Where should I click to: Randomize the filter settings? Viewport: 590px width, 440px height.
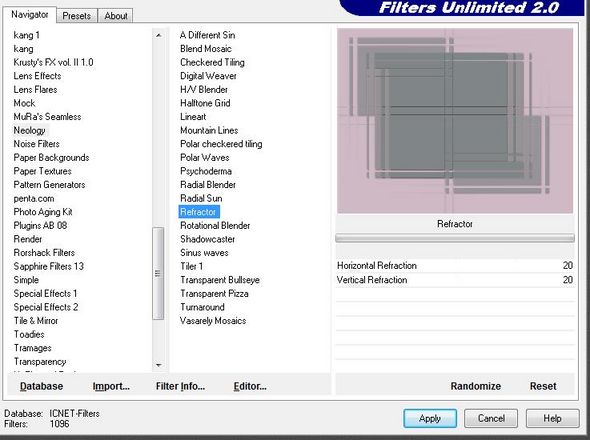click(476, 386)
